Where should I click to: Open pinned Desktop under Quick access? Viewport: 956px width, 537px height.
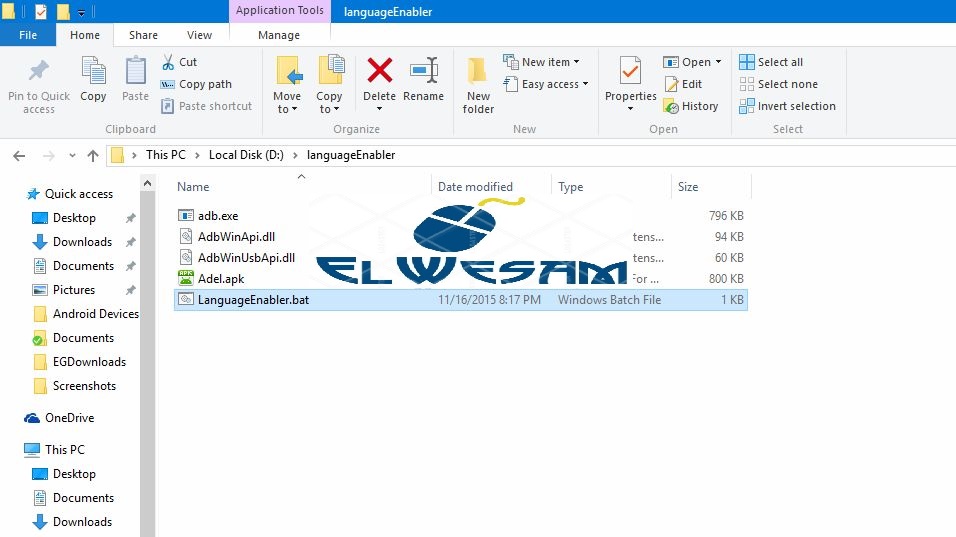74,218
